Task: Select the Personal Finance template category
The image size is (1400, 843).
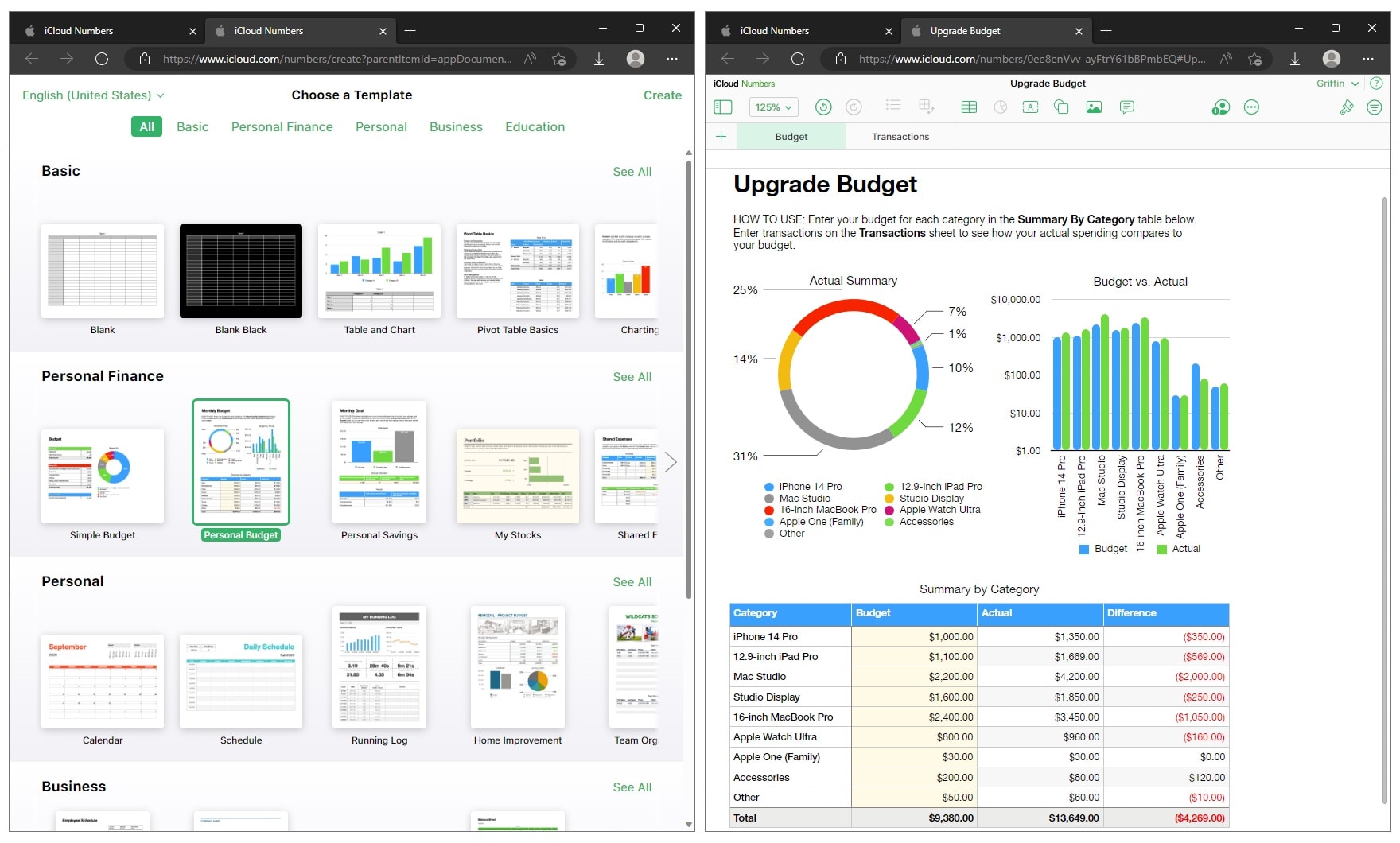Action: (x=282, y=127)
